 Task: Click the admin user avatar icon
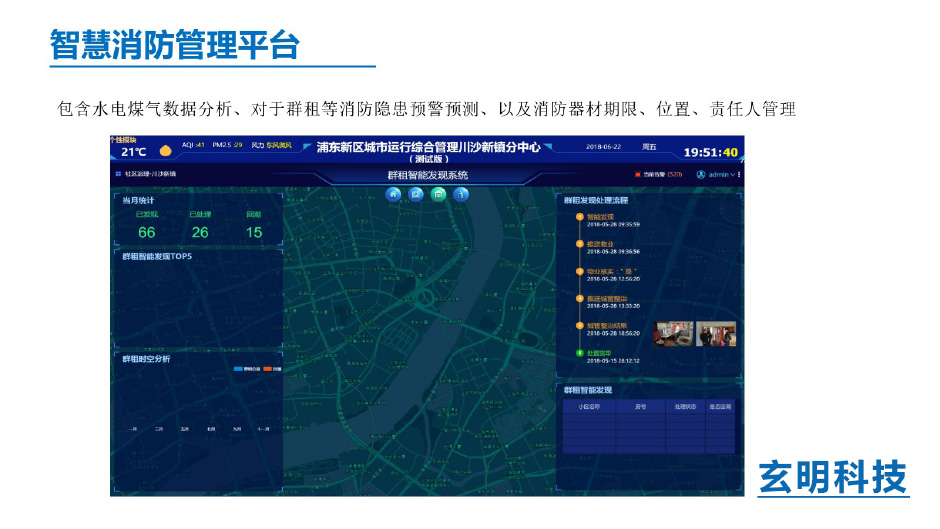click(701, 174)
